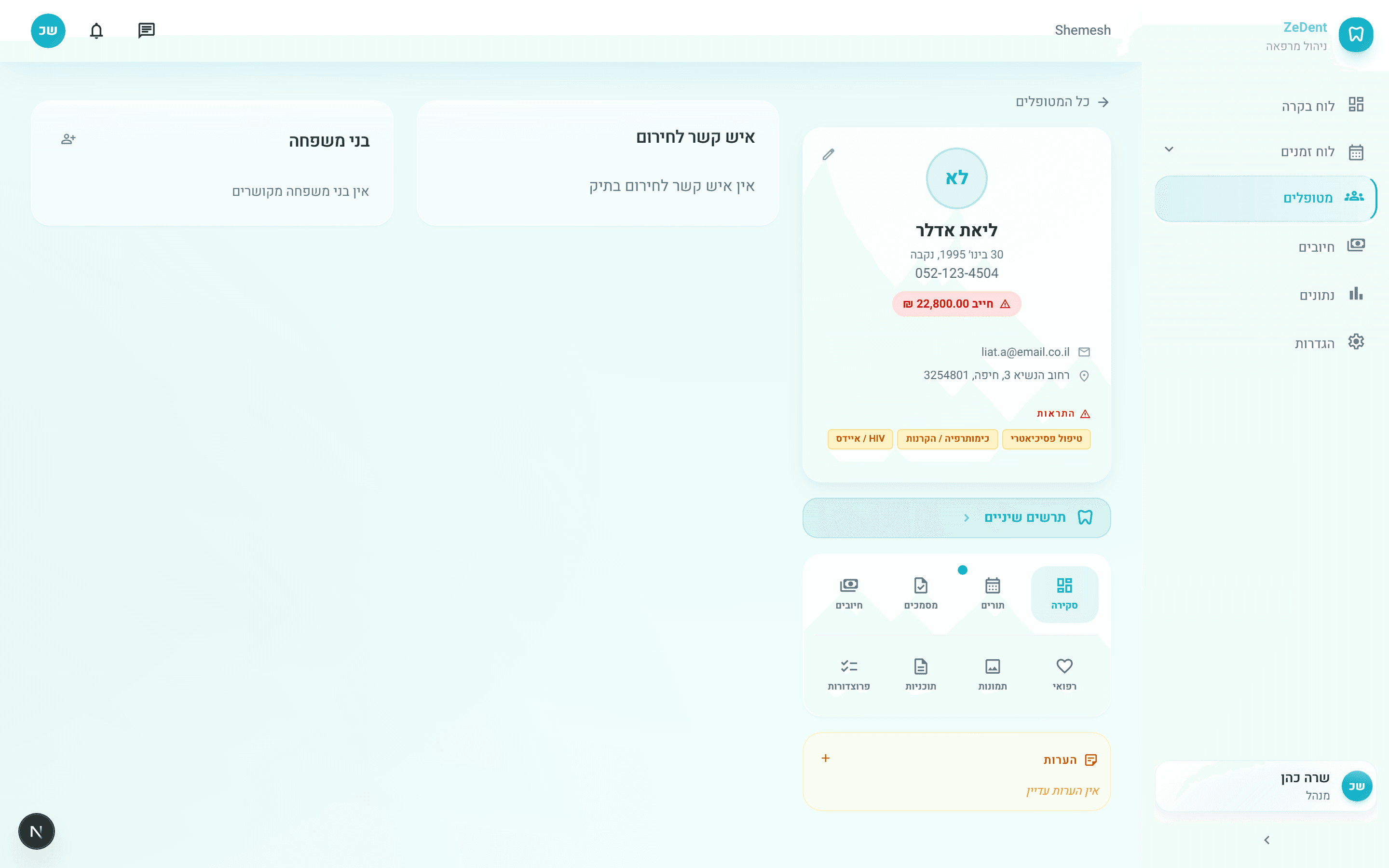Select the רפואי medical tab
The image size is (1389, 868).
[x=1064, y=674]
